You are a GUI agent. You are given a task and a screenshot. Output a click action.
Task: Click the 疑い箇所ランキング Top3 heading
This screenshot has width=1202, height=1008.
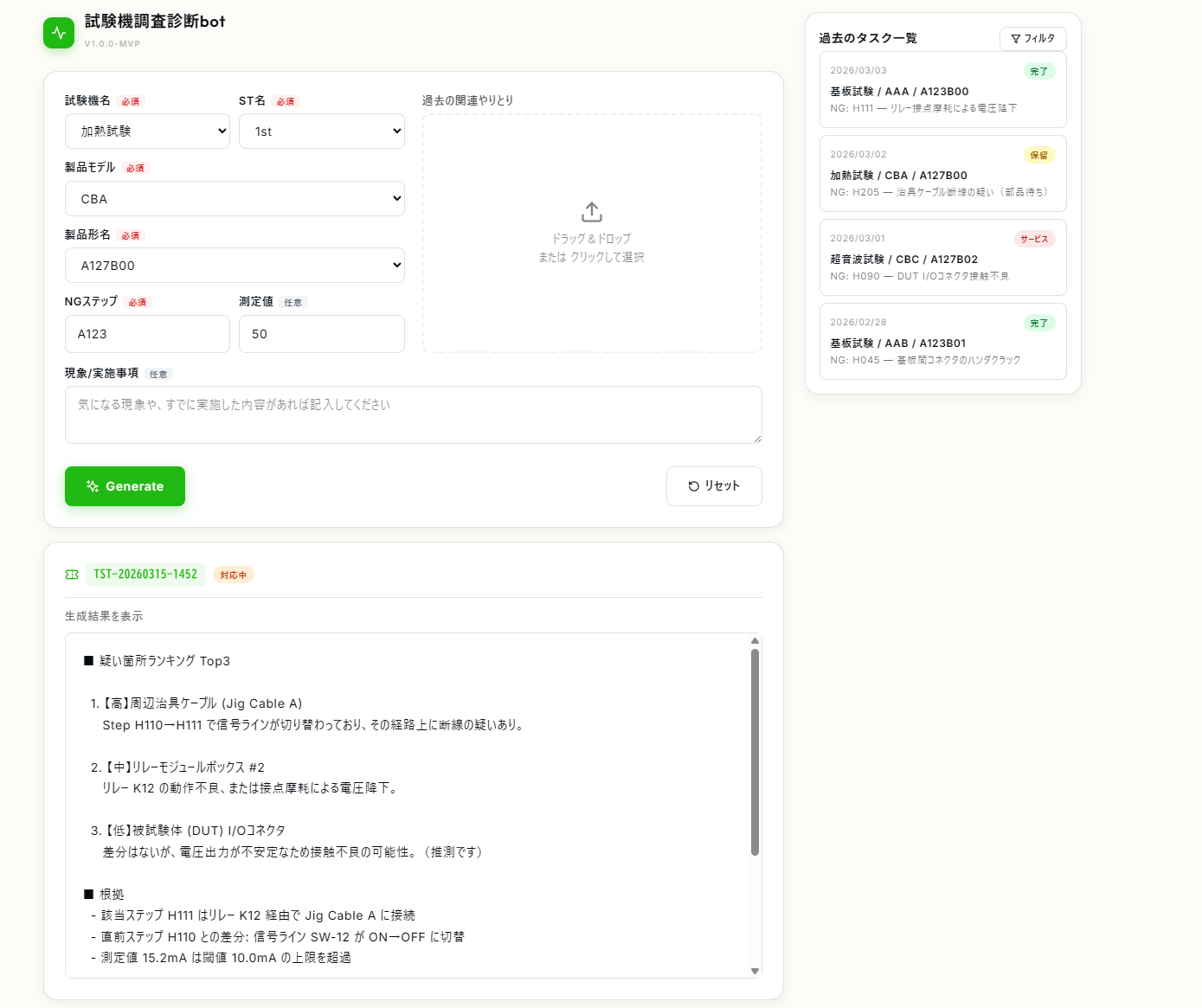[x=157, y=661]
